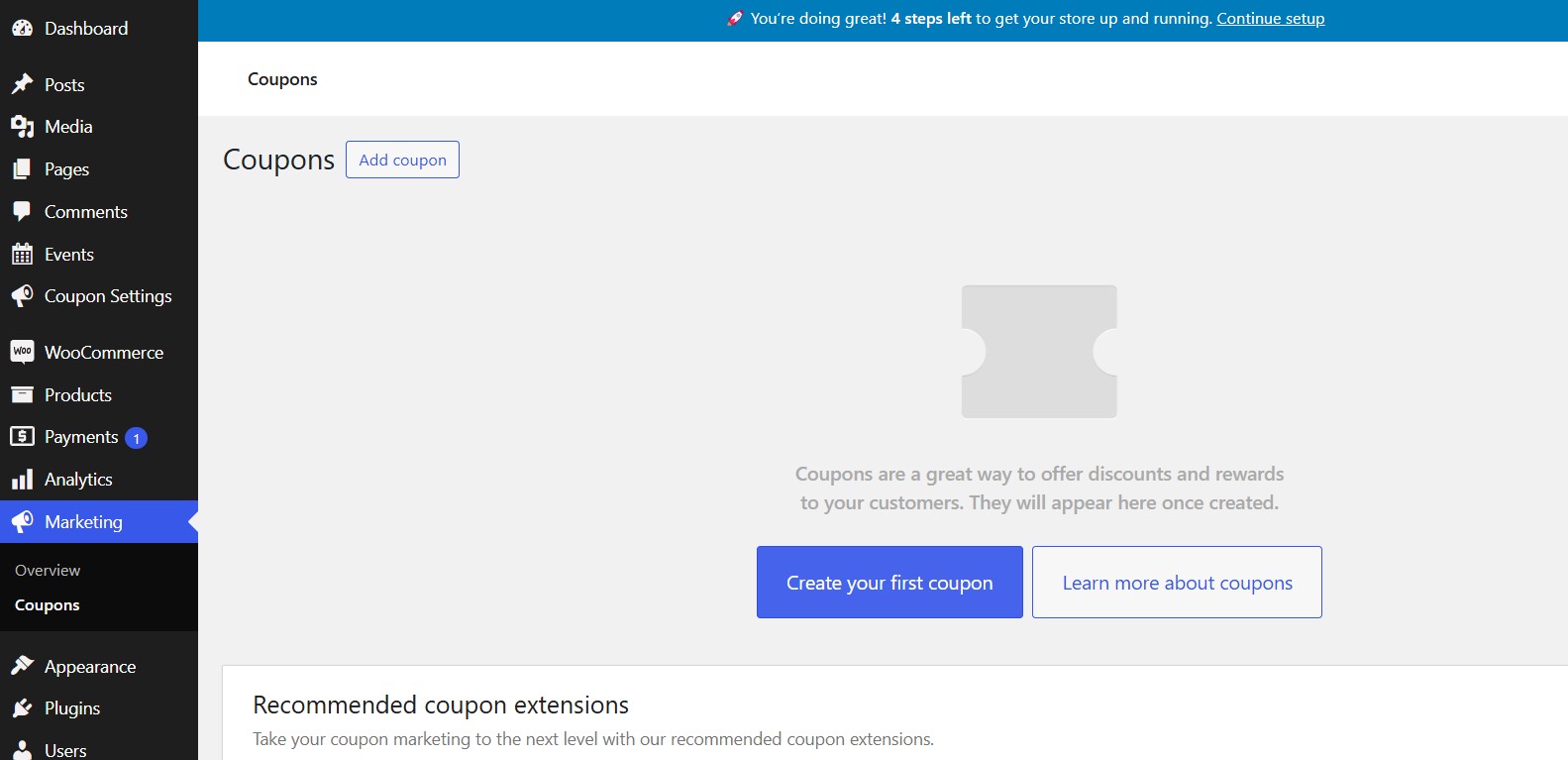Viewport: 1568px width, 760px height.
Task: Click the Coupons breadcrumb title
Action: pos(282,79)
